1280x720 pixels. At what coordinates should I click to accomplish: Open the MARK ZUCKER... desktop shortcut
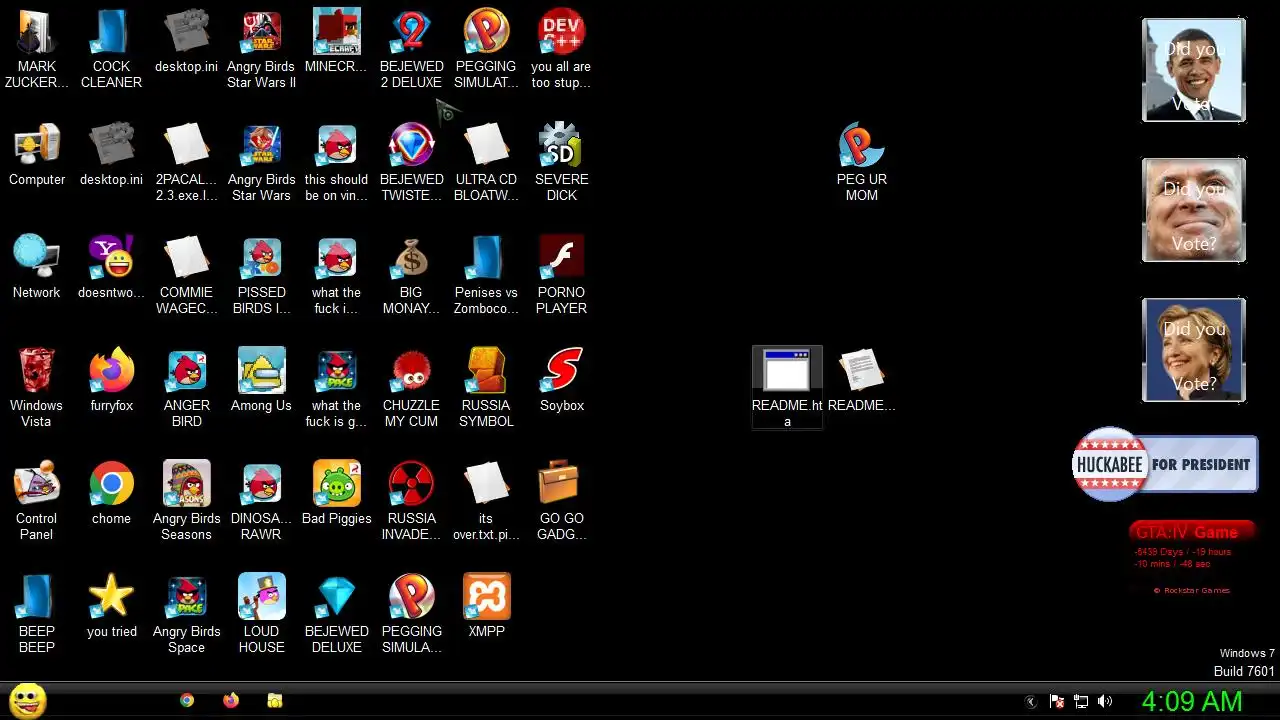tap(37, 49)
